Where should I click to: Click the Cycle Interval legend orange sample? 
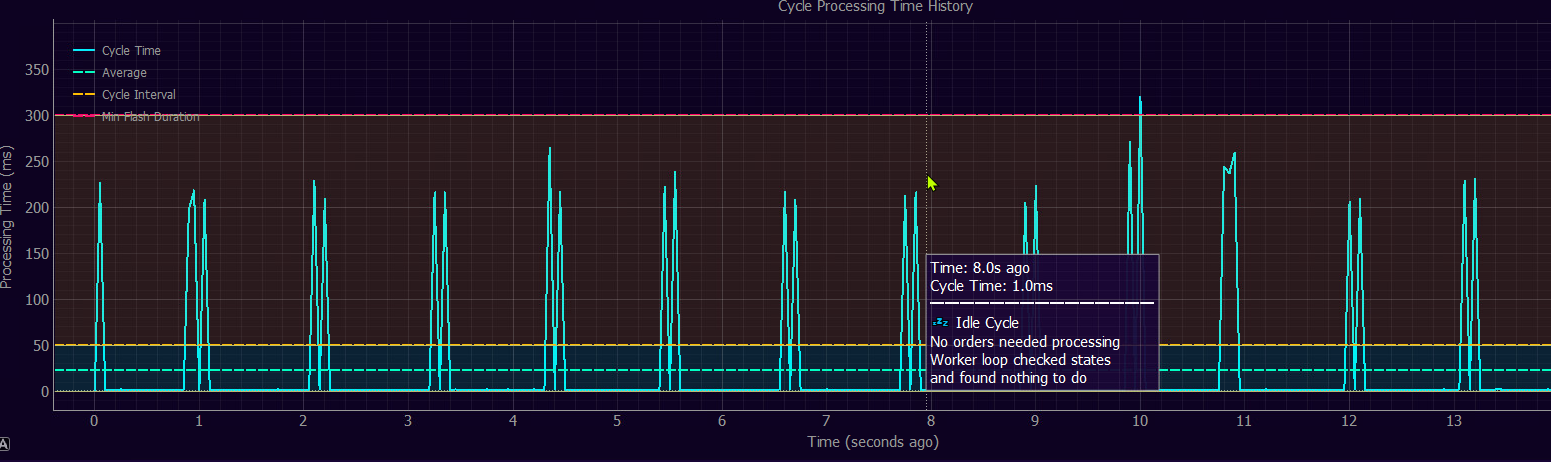pos(84,95)
